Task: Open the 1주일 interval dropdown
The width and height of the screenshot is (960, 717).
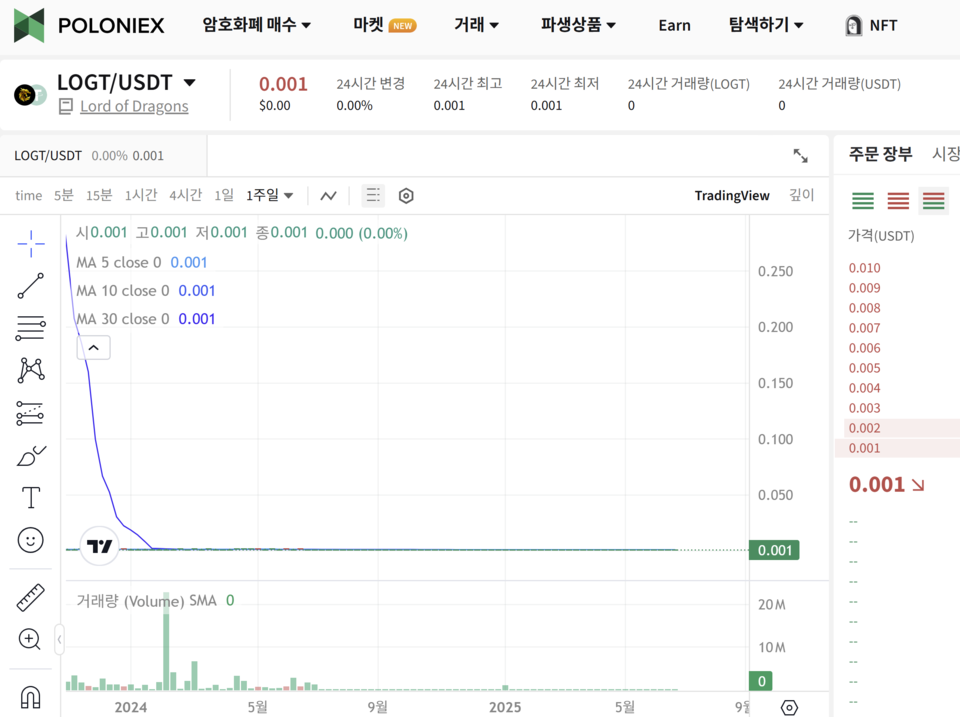Action: 269,195
